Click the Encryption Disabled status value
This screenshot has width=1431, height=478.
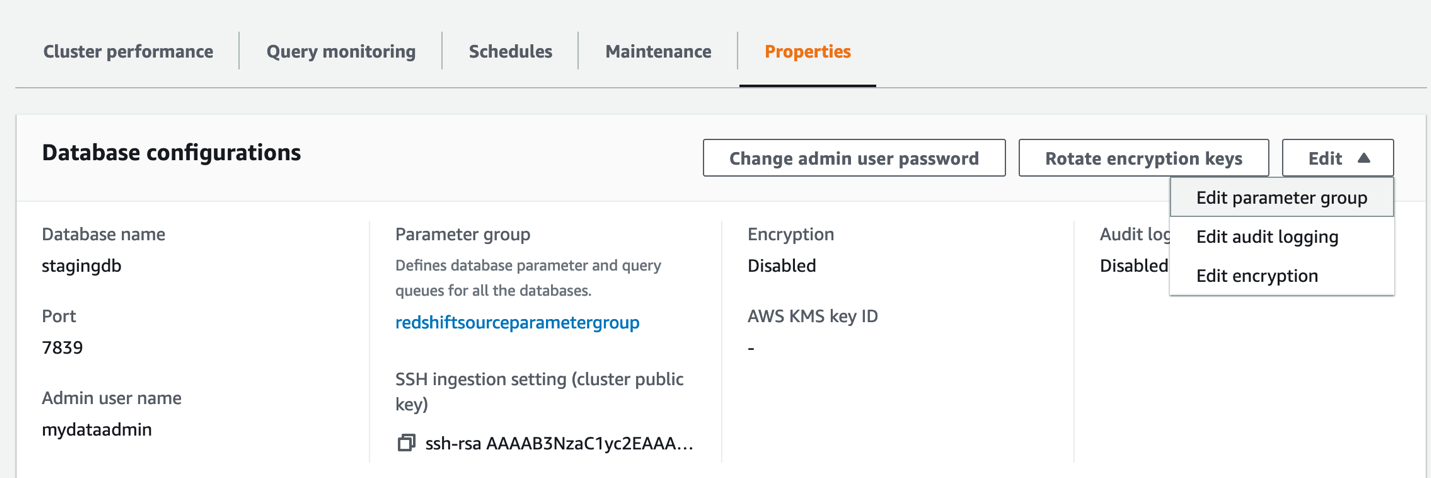(x=781, y=266)
